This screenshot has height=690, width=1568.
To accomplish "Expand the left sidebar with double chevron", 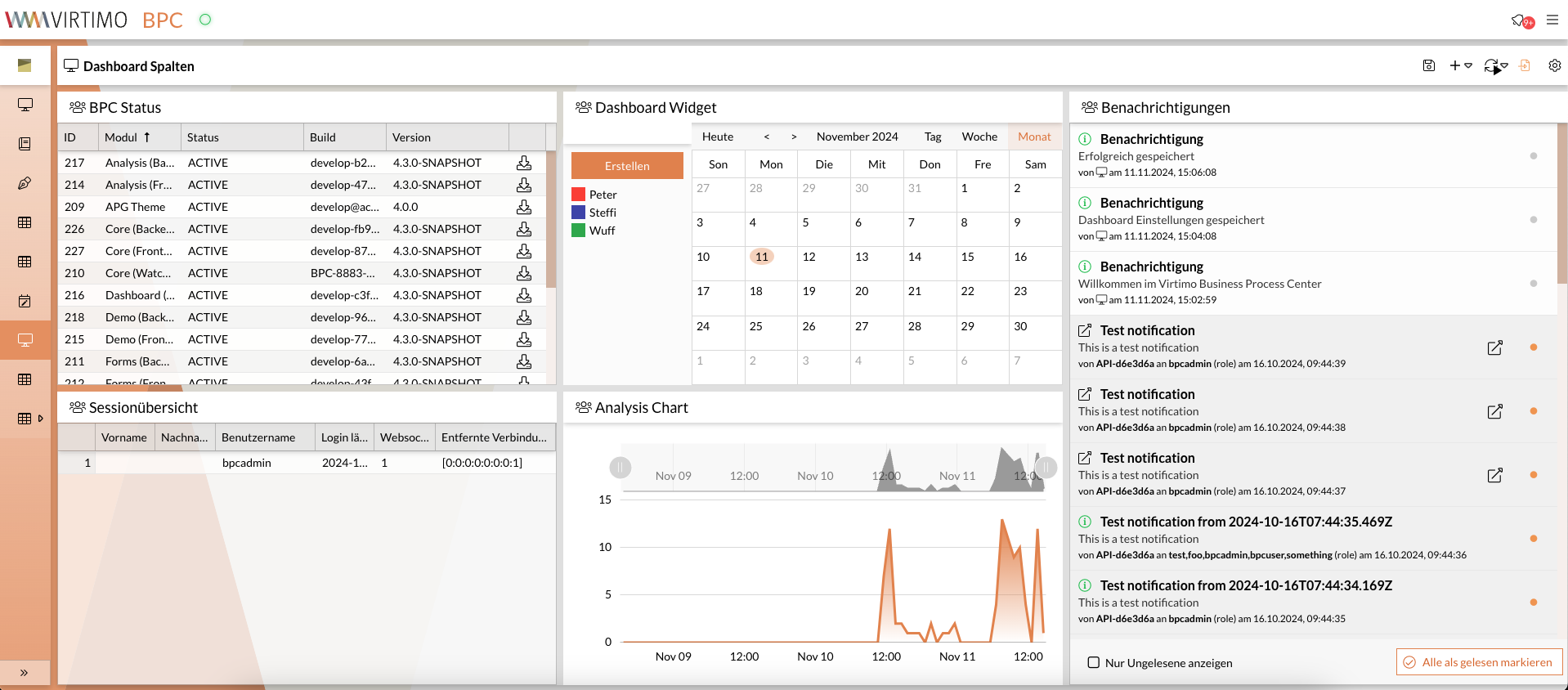I will (25, 672).
